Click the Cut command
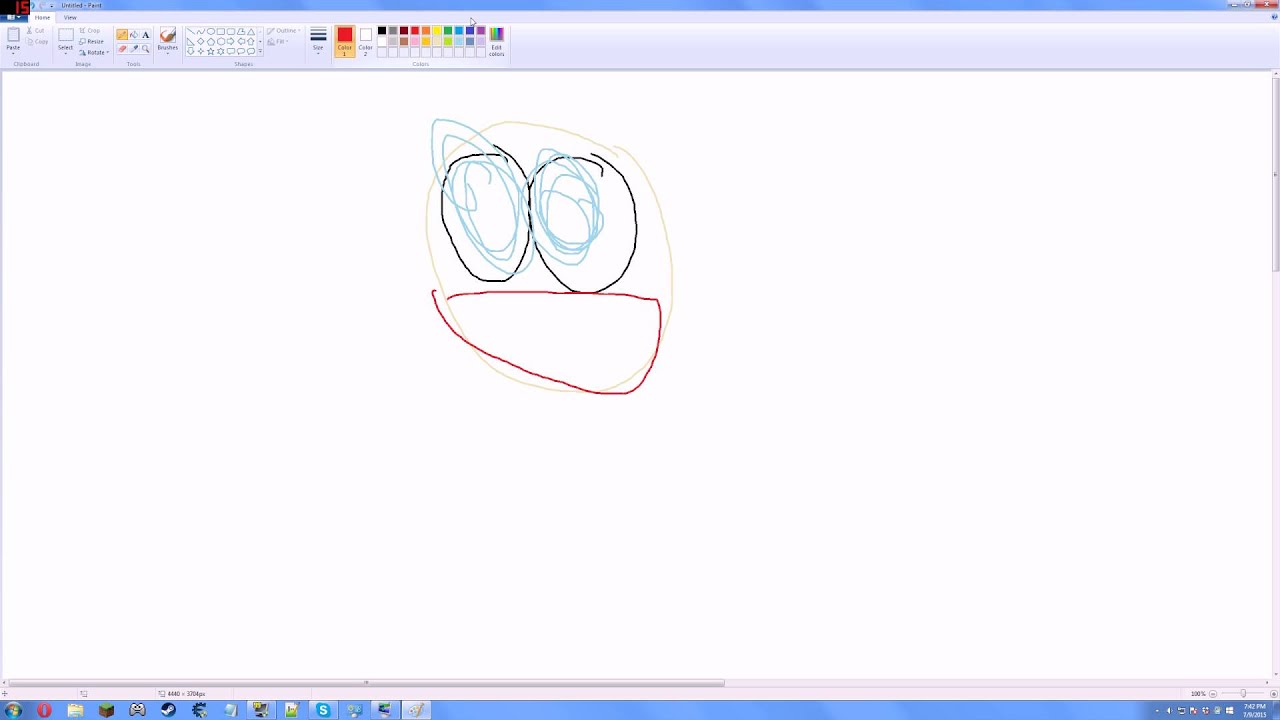Screen dimensions: 1280x720 (x=36, y=30)
